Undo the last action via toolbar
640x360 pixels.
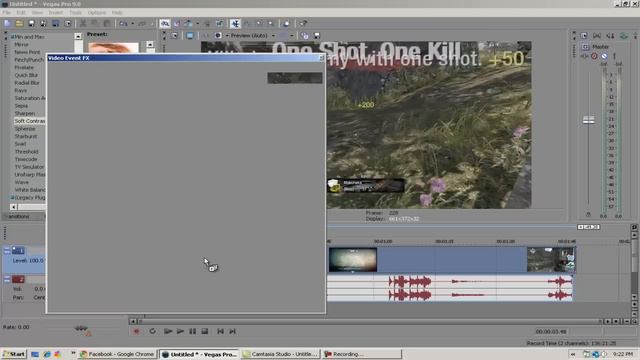click(x=123, y=24)
